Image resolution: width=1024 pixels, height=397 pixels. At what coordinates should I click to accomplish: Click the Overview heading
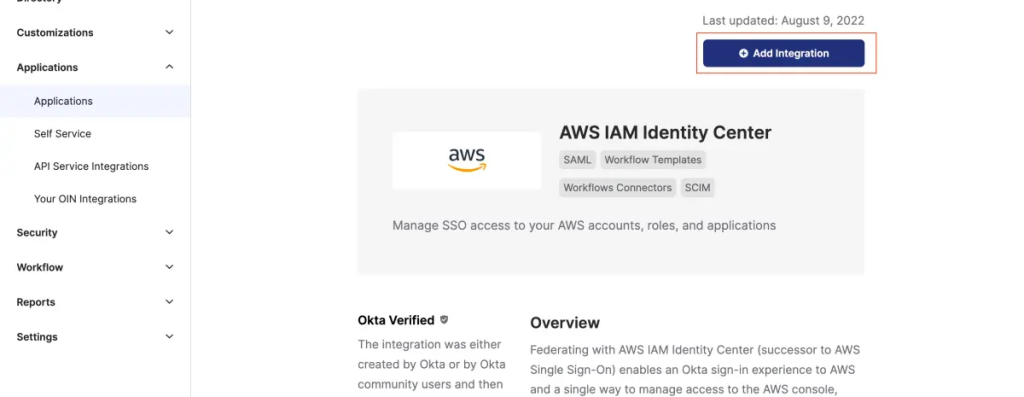click(565, 323)
